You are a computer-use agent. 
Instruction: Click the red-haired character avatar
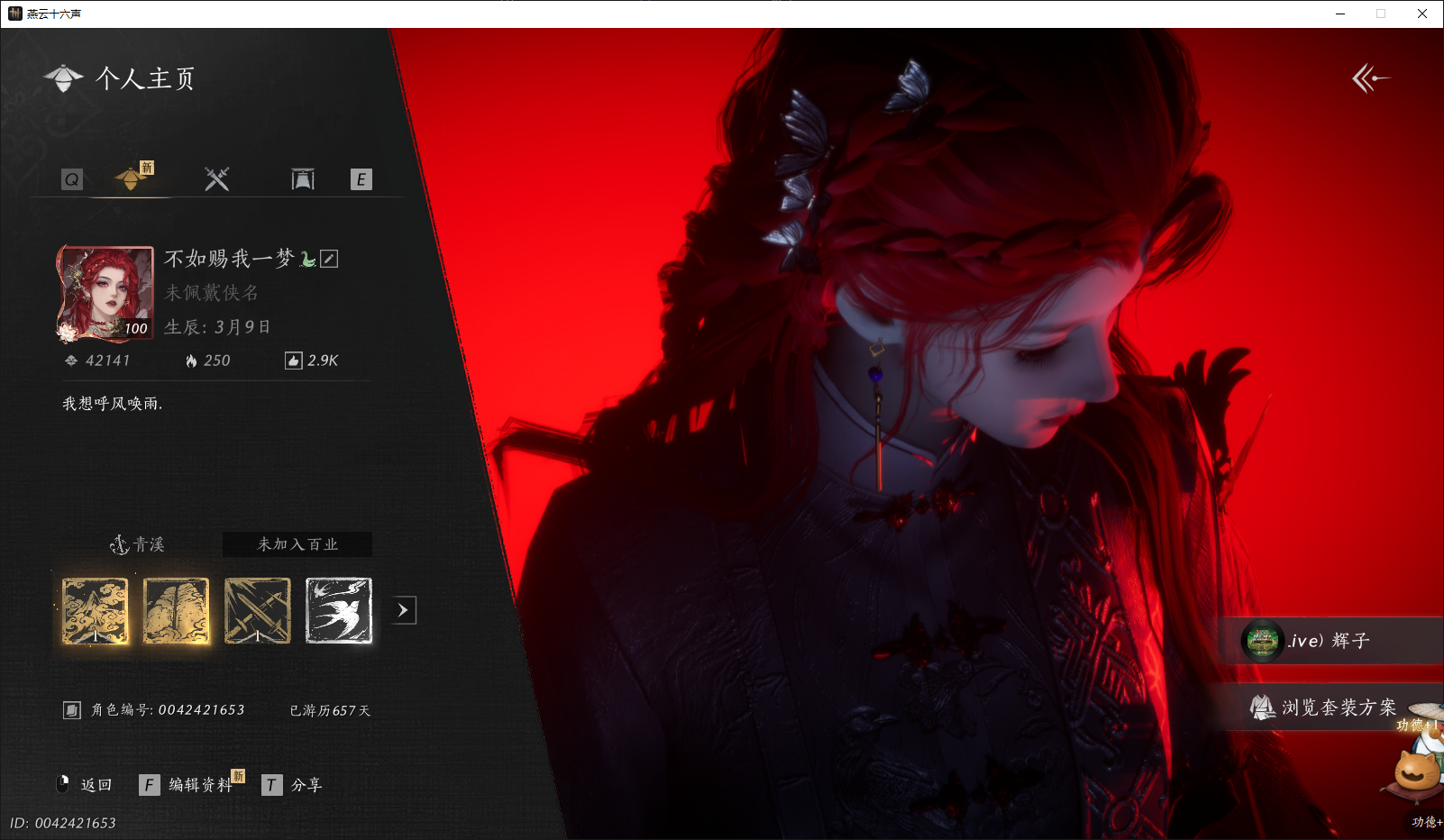pos(105,294)
